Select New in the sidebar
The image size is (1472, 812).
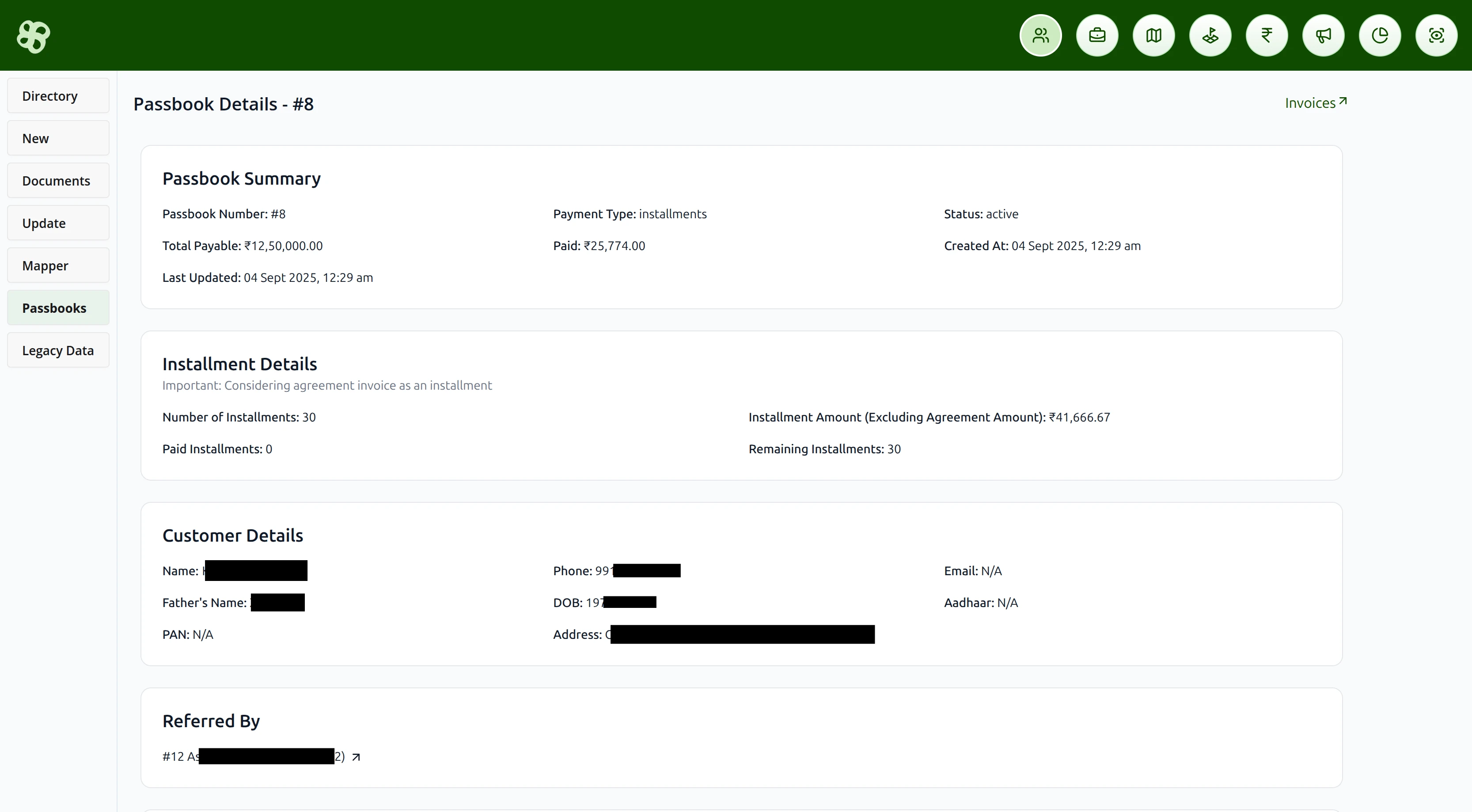coord(58,138)
